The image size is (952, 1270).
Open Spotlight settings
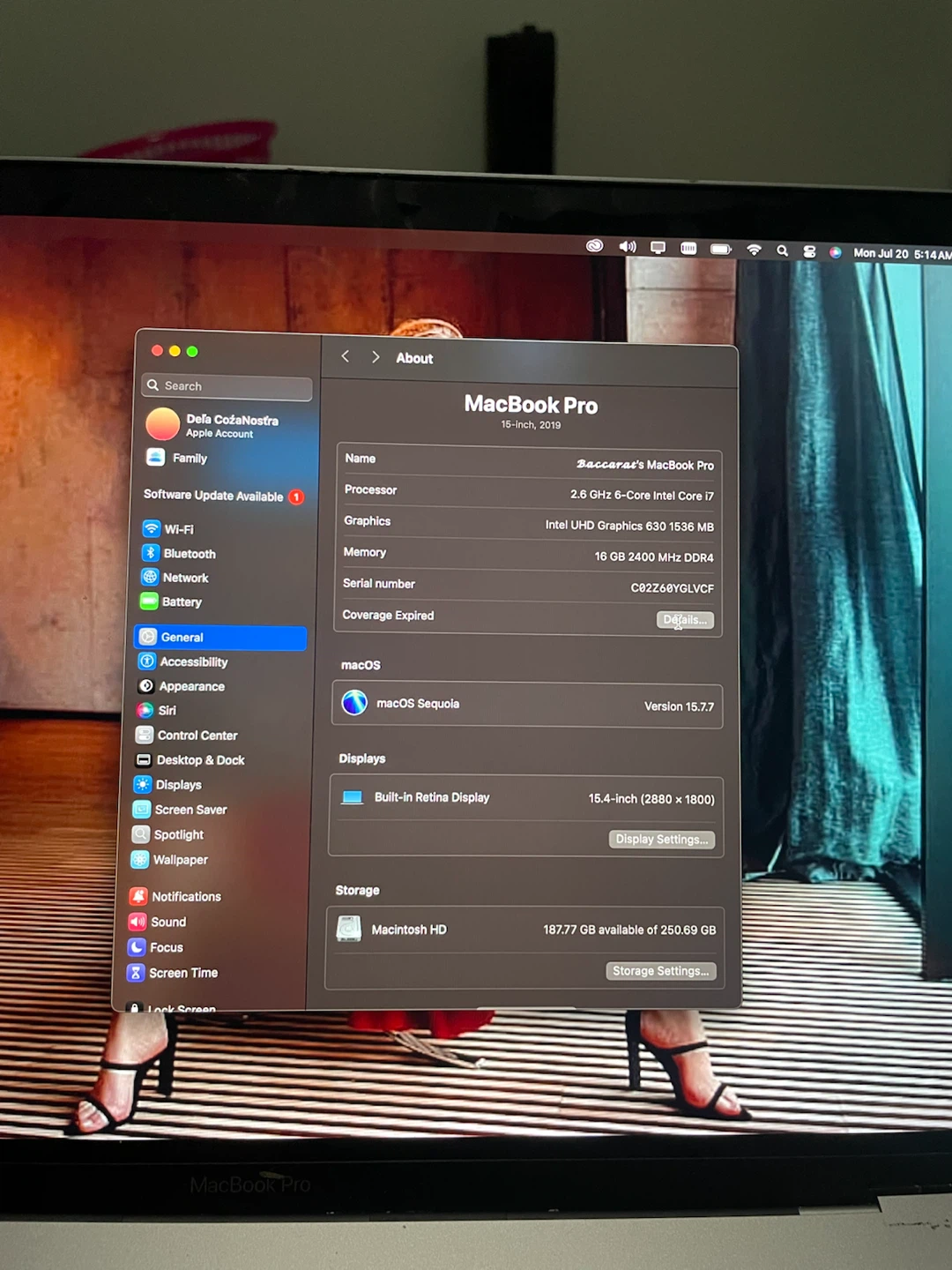[167, 834]
